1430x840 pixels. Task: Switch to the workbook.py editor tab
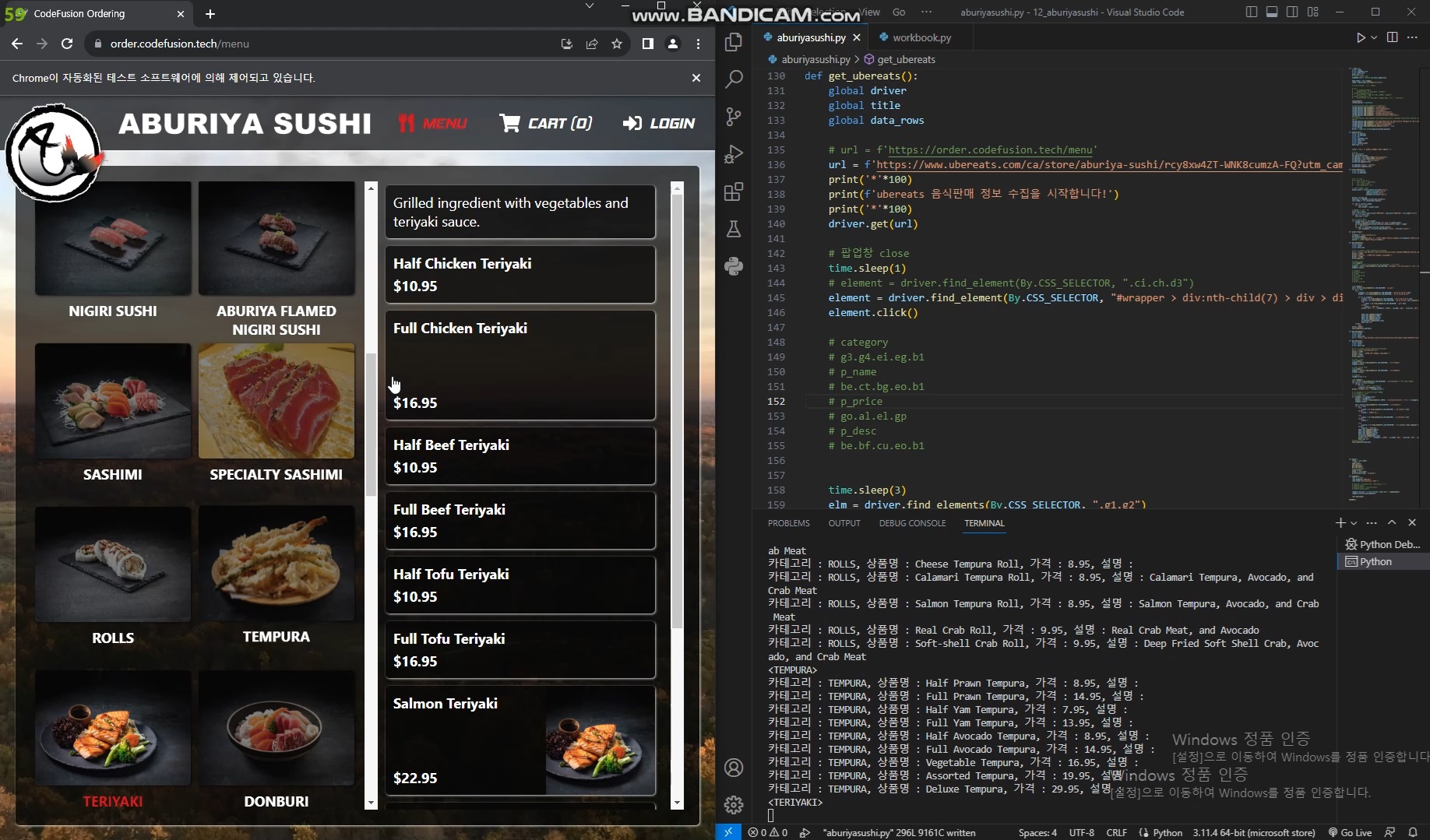(921, 37)
